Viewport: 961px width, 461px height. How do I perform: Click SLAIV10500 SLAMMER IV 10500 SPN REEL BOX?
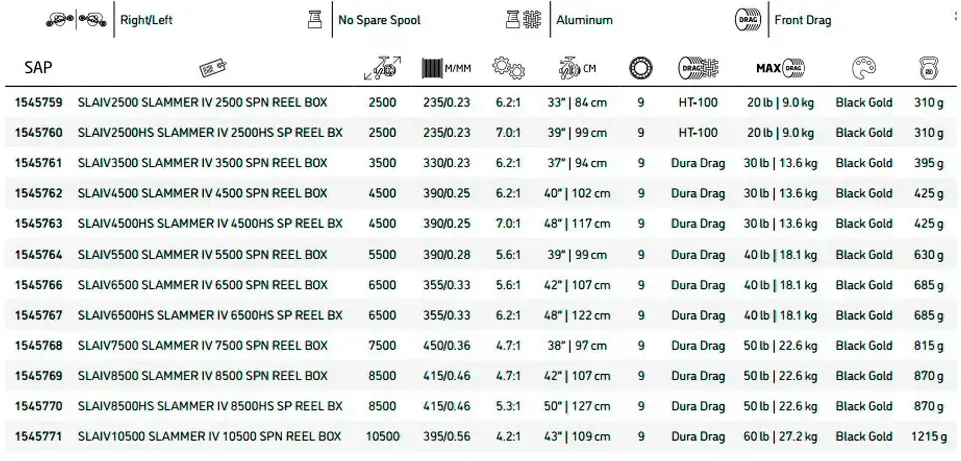[209, 436]
